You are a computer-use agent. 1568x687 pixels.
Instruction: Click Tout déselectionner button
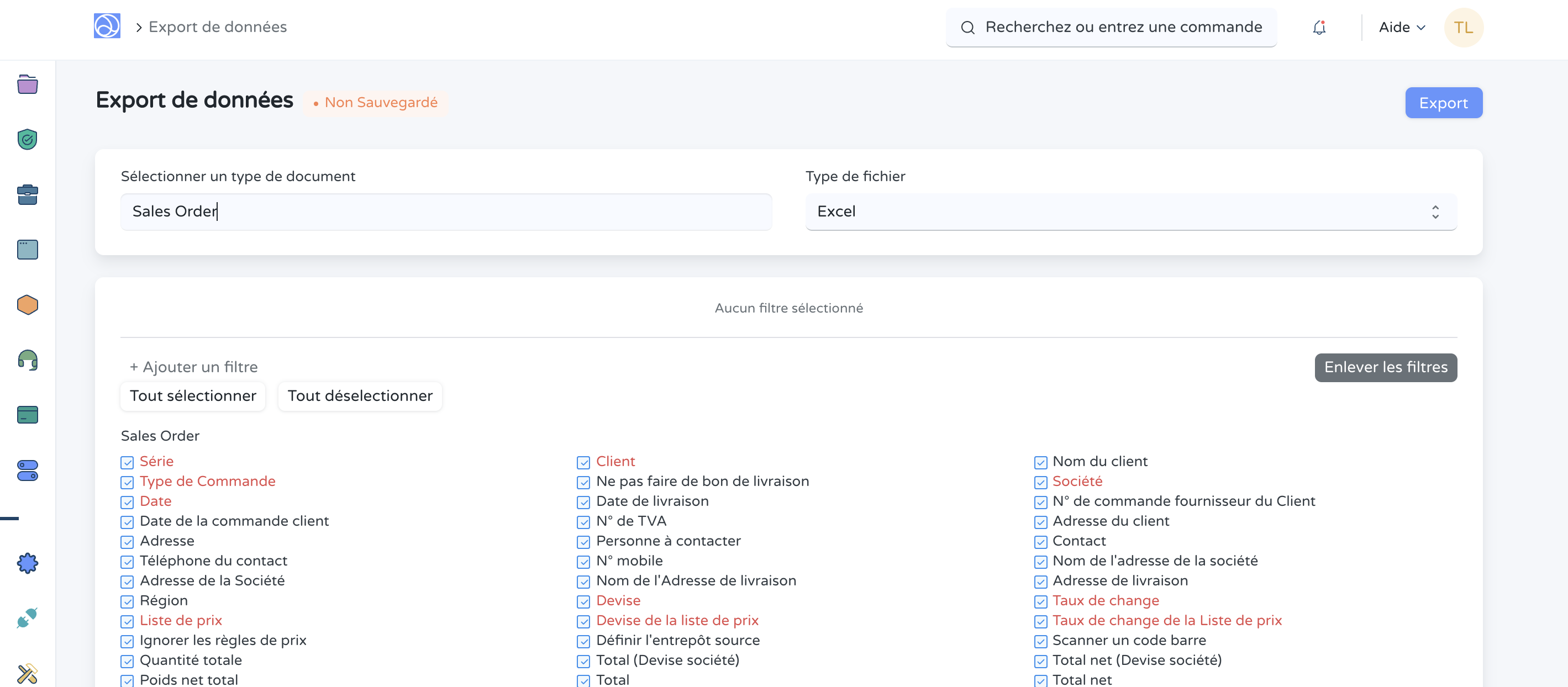[360, 396]
